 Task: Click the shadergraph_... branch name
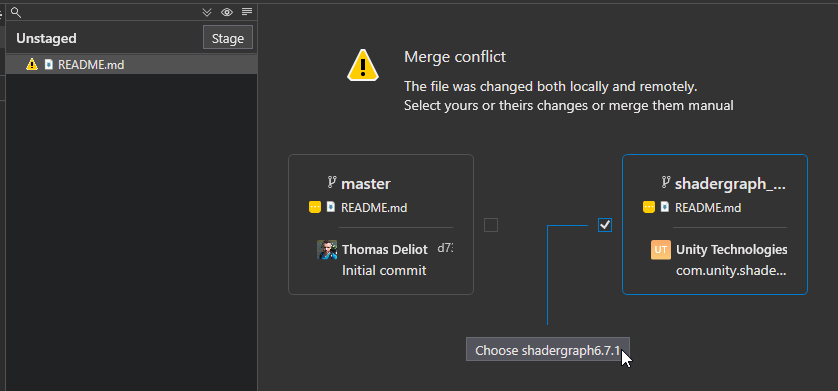731,184
